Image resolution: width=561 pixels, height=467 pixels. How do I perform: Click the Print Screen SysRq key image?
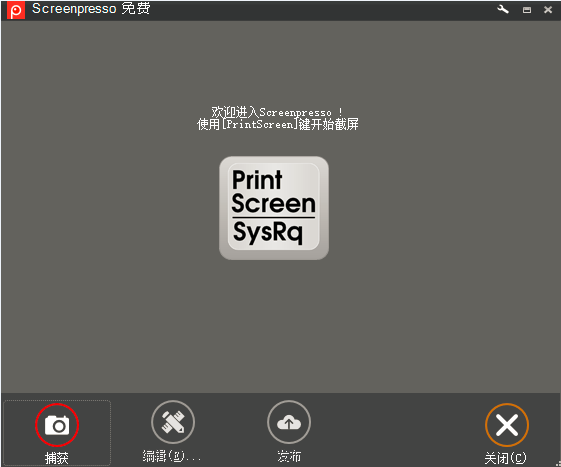274,208
